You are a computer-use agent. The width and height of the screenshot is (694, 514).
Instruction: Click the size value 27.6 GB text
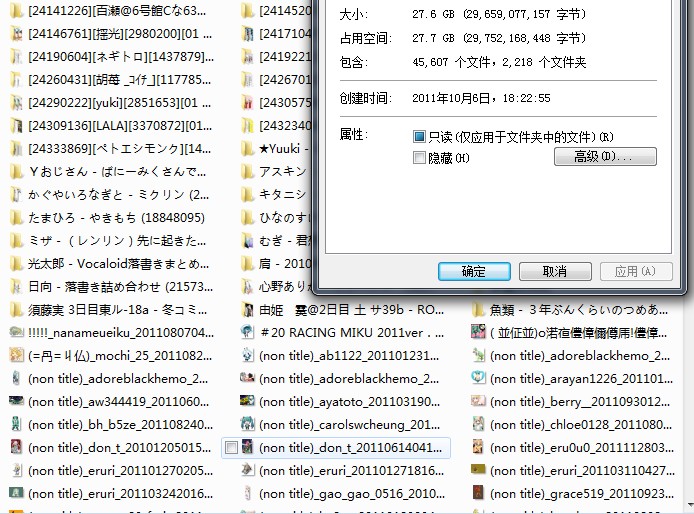pos(499,15)
